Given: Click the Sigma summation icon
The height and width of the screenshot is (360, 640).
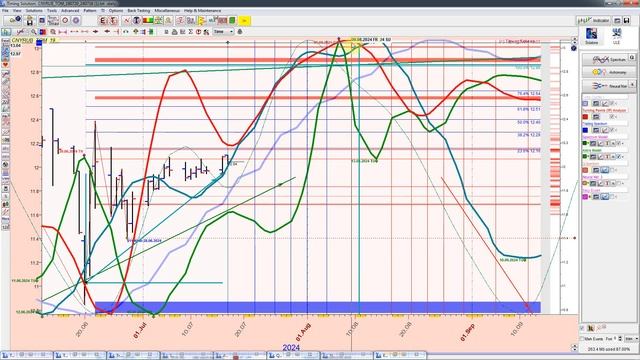Looking at the screenshot, I should (190, 31).
